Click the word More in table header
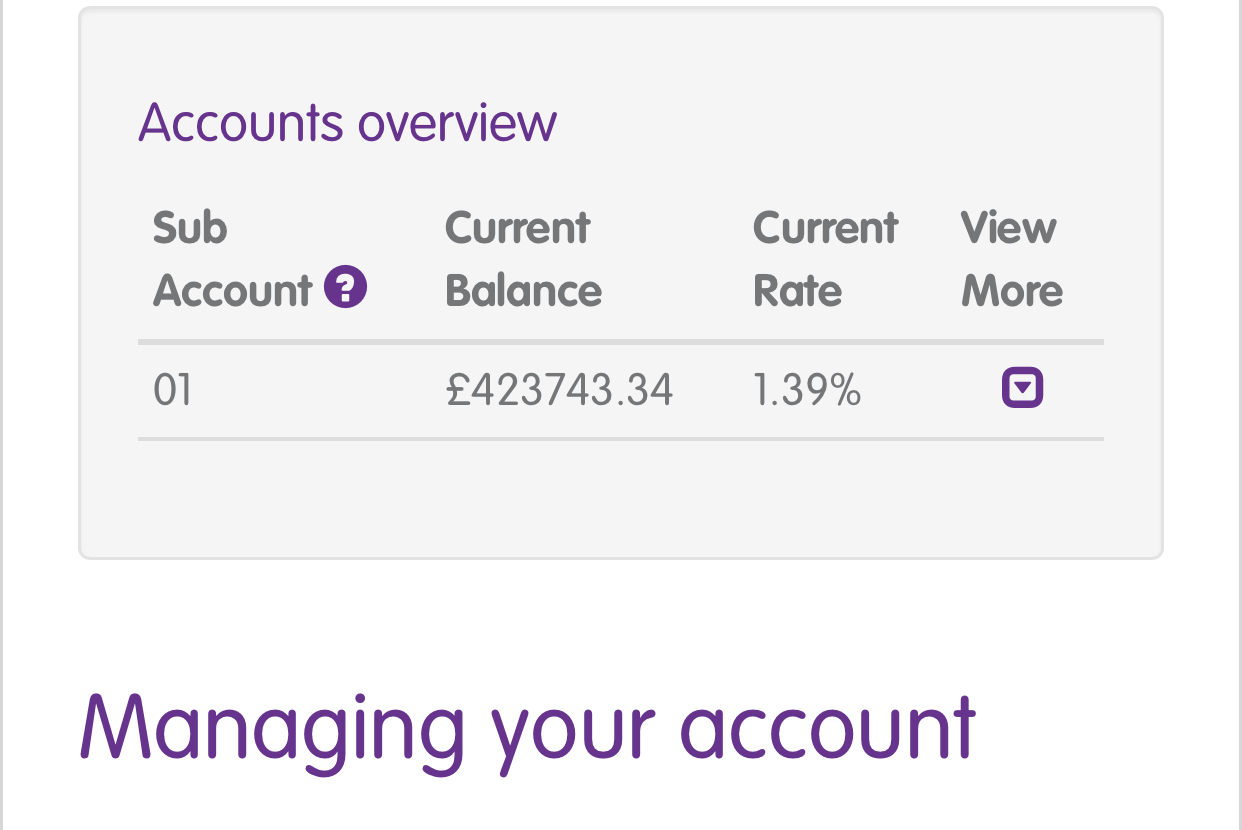Image resolution: width=1242 pixels, height=830 pixels. [x=1012, y=291]
